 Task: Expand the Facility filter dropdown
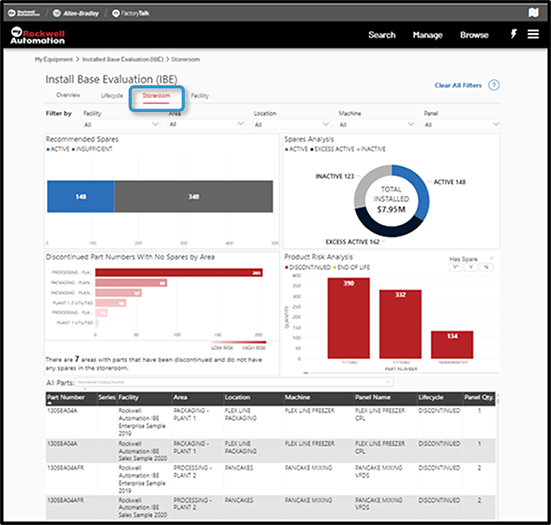[121, 124]
